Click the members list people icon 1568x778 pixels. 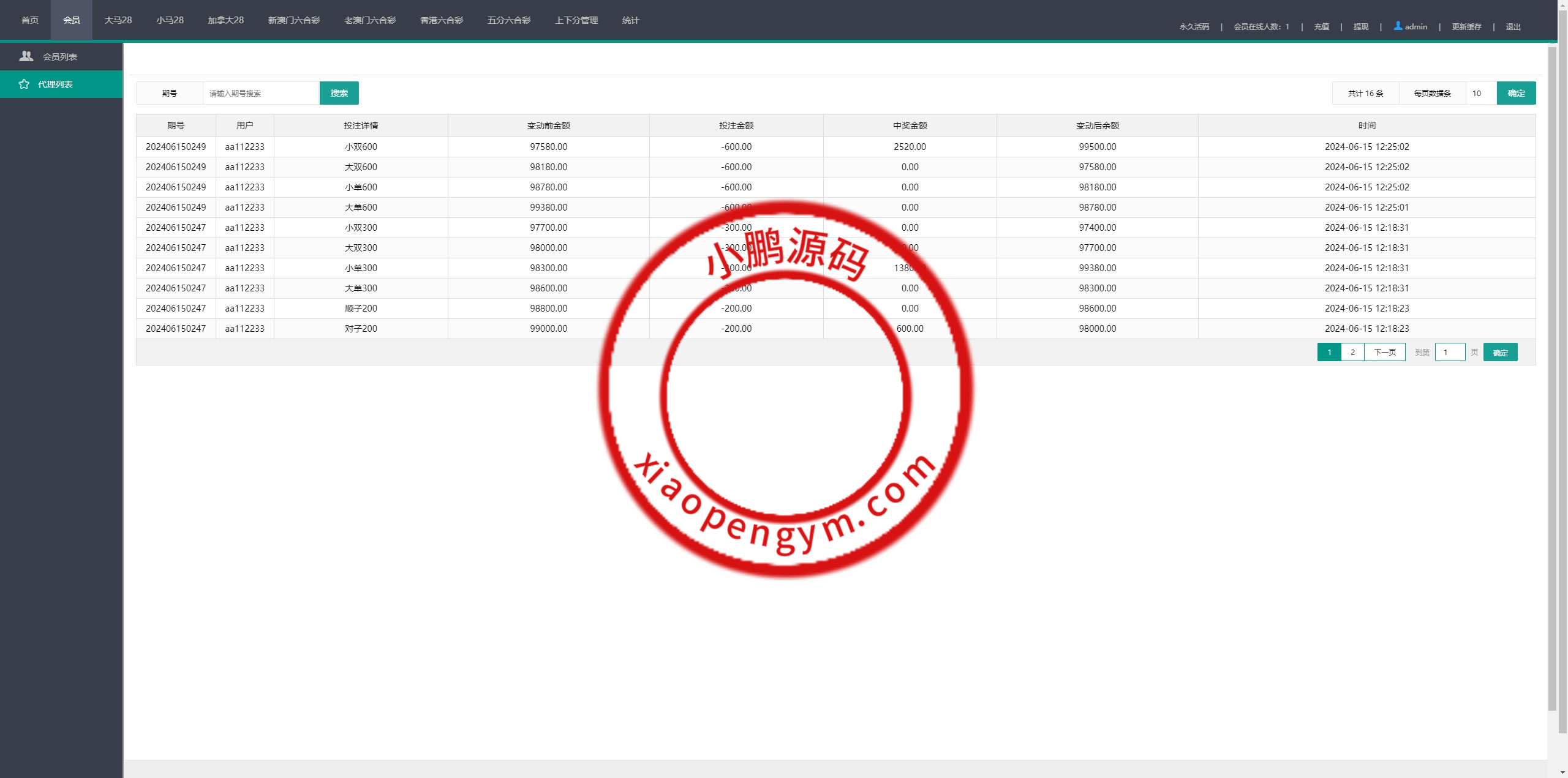[26, 56]
